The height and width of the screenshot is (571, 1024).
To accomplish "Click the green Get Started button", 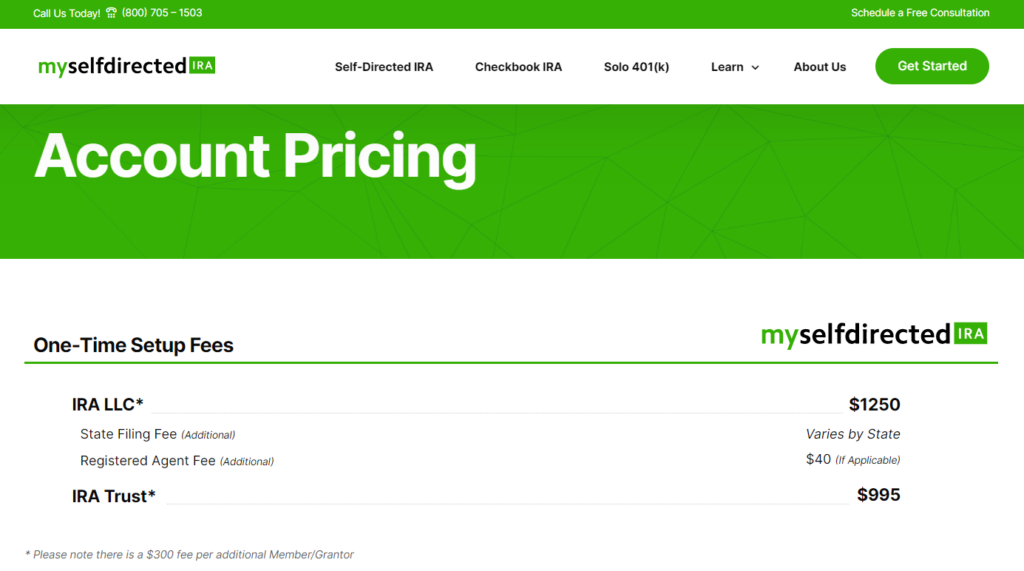I will (x=932, y=66).
